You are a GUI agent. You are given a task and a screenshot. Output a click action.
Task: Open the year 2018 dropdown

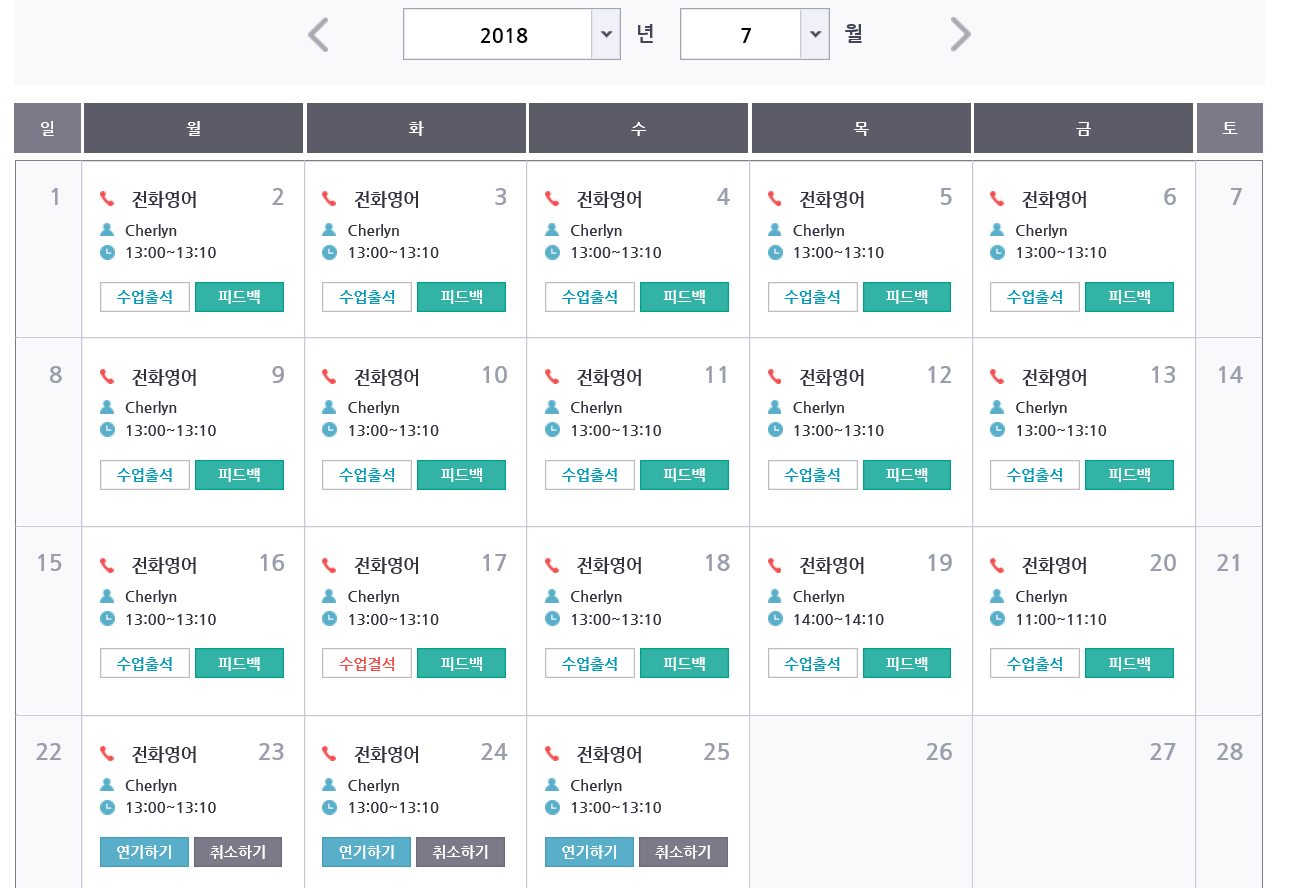click(x=605, y=35)
